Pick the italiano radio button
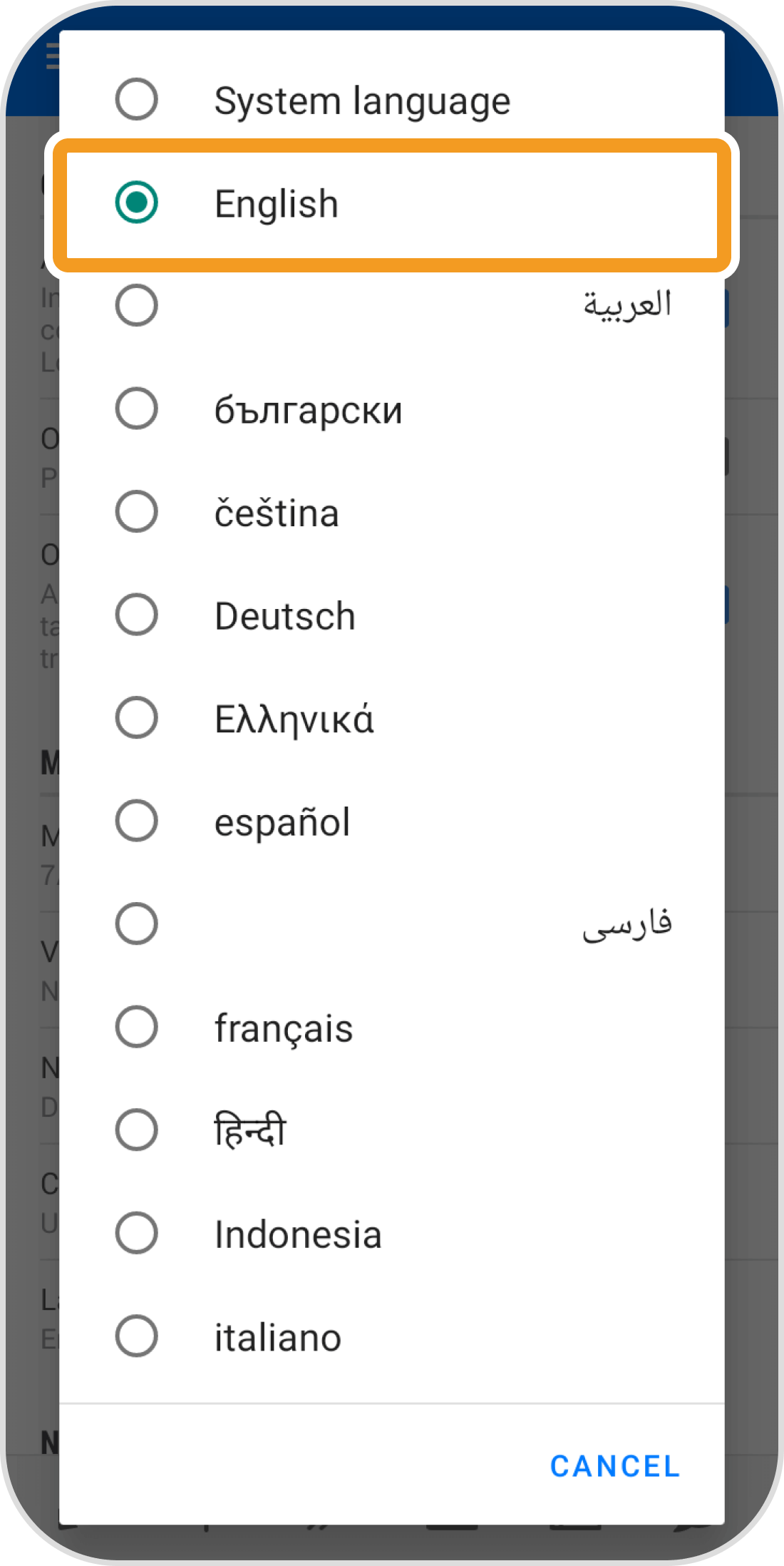This screenshot has width=784, height=1566. [136, 1336]
